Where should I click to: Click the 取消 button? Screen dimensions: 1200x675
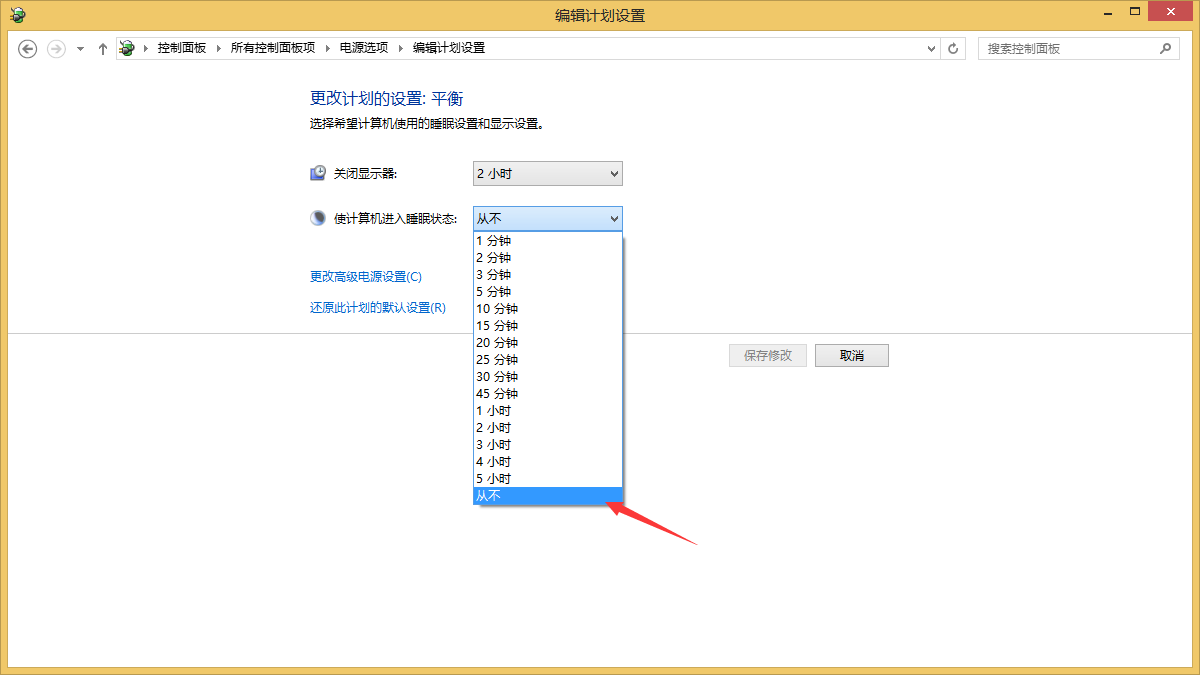point(851,356)
